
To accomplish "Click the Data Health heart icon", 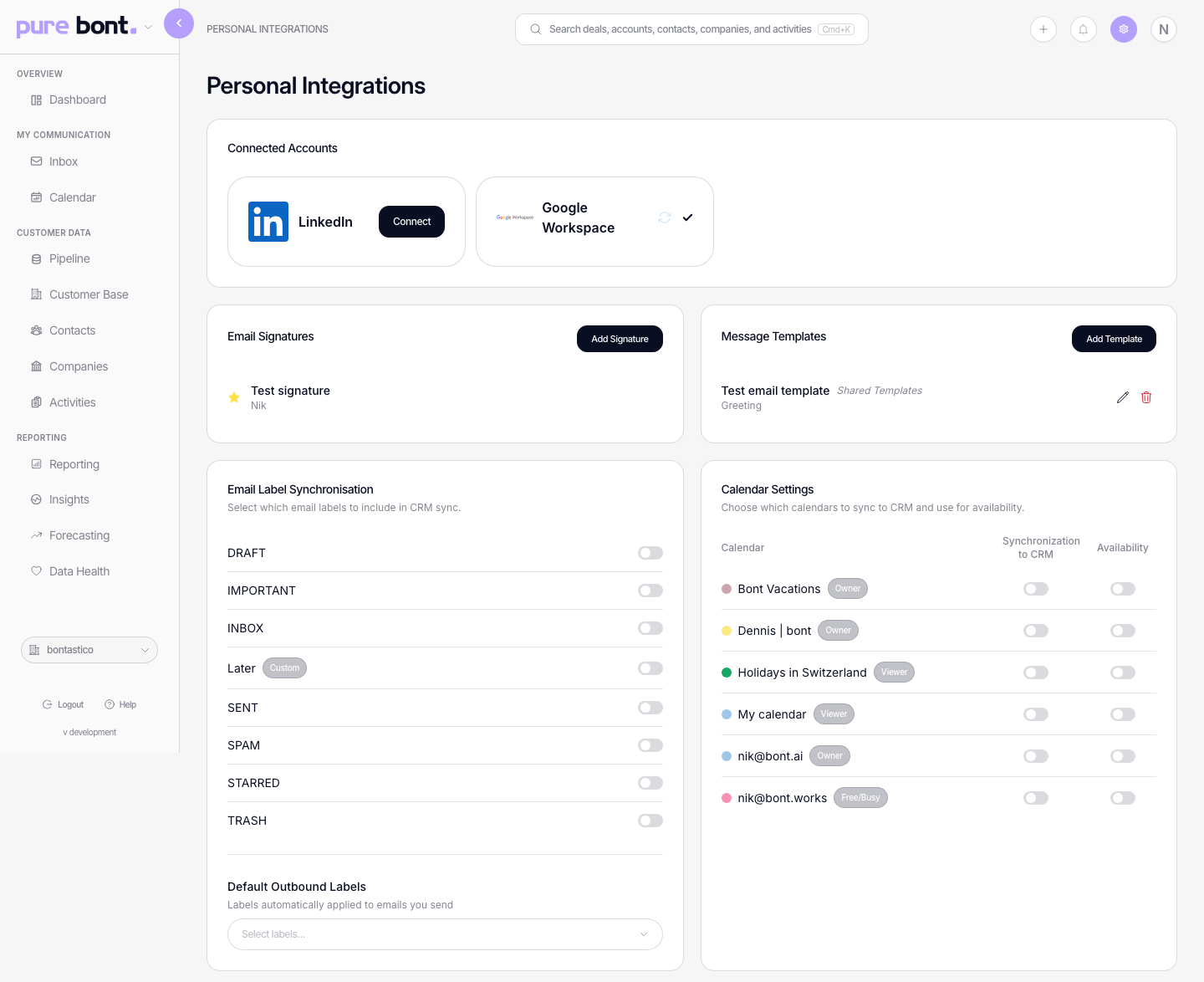I will click(x=36, y=571).
